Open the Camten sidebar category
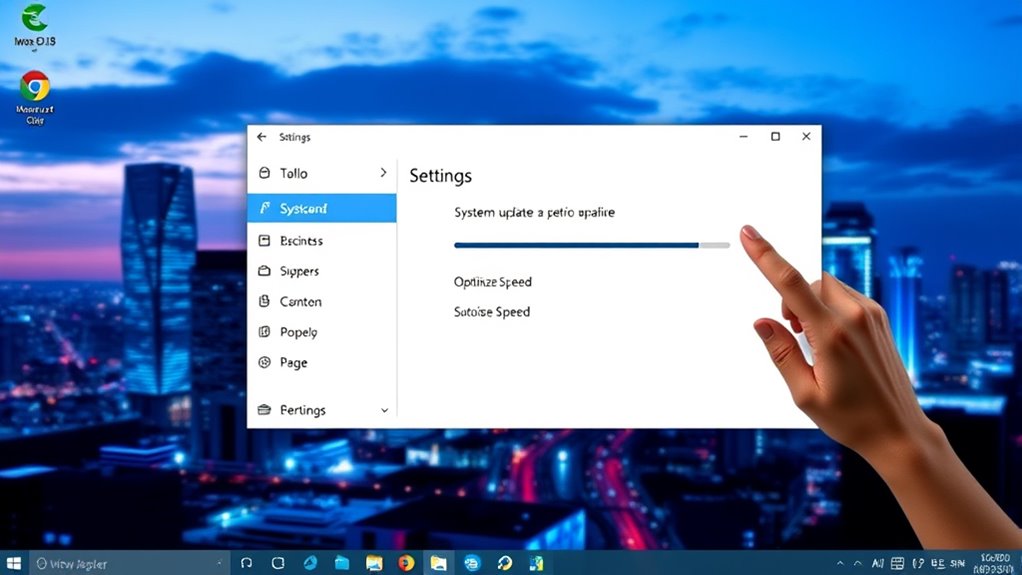 (322, 302)
